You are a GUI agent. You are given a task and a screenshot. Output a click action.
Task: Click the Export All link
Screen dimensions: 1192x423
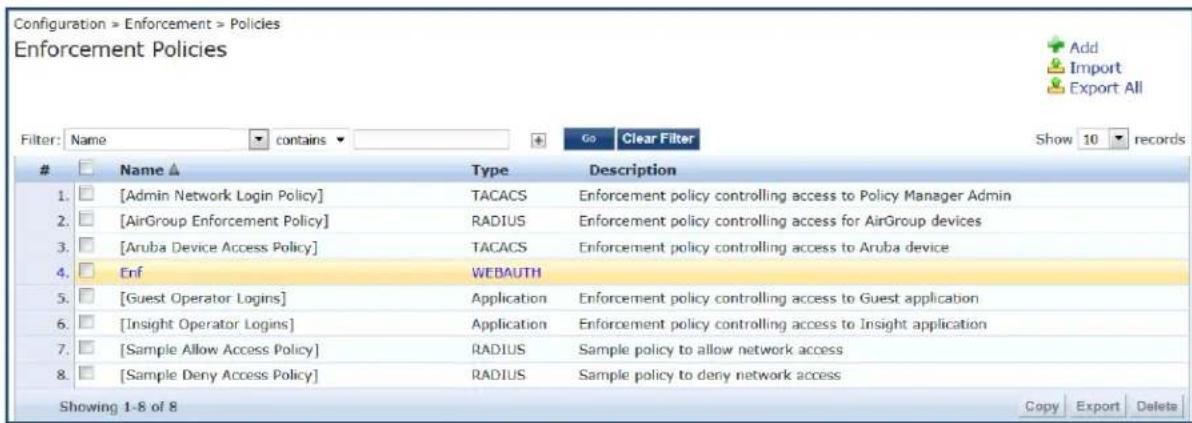pyautogui.click(x=1106, y=87)
